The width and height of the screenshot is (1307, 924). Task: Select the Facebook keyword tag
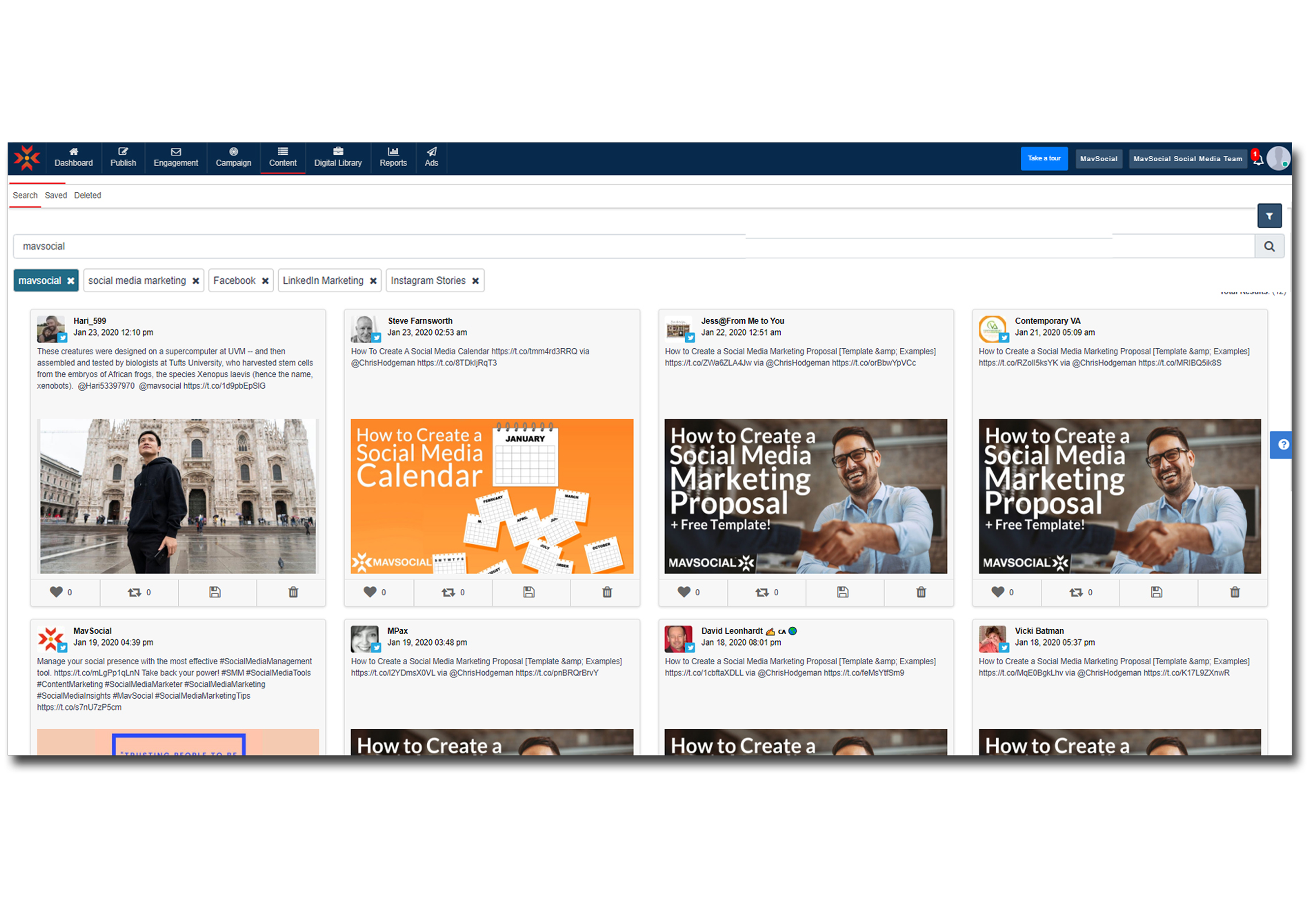click(234, 281)
